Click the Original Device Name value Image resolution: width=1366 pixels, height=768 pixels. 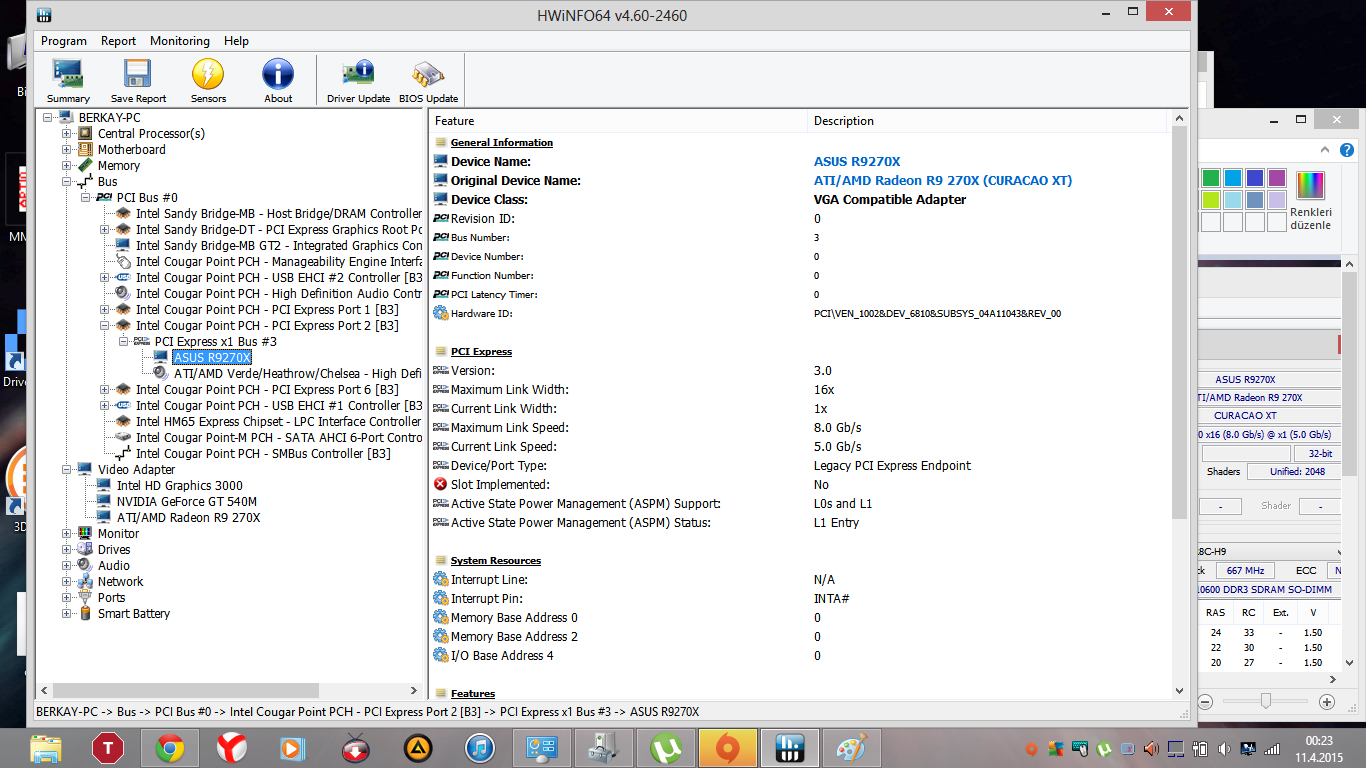coord(943,181)
